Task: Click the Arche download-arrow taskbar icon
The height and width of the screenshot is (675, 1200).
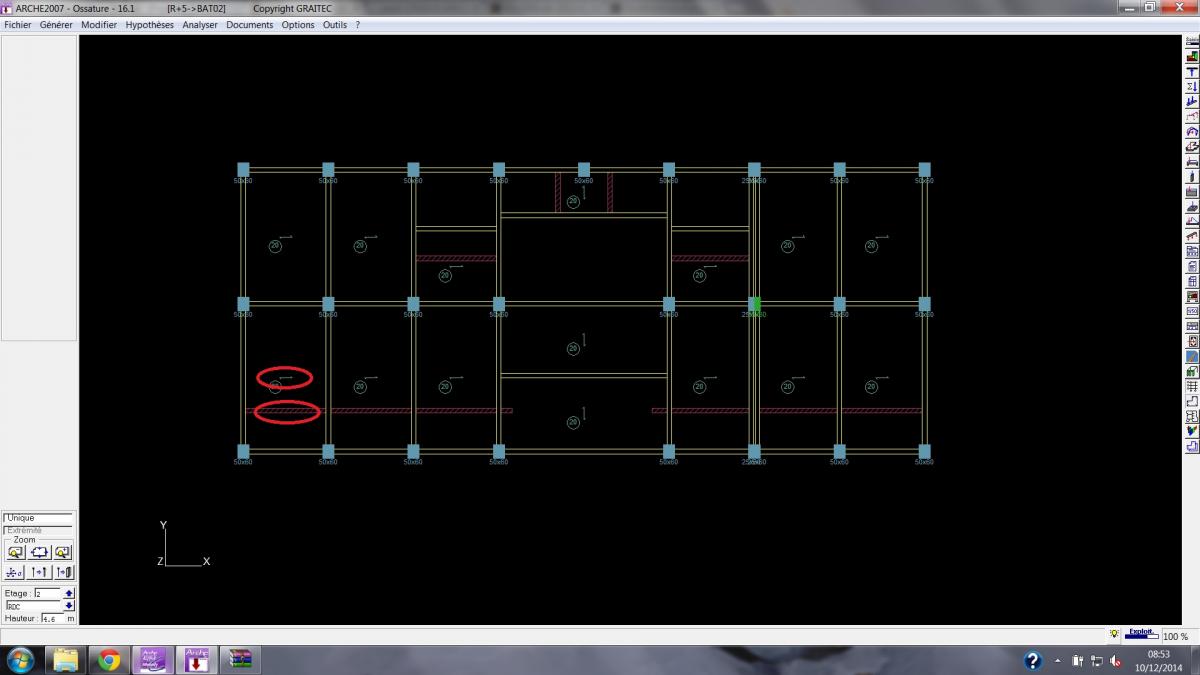Action: (x=195, y=660)
